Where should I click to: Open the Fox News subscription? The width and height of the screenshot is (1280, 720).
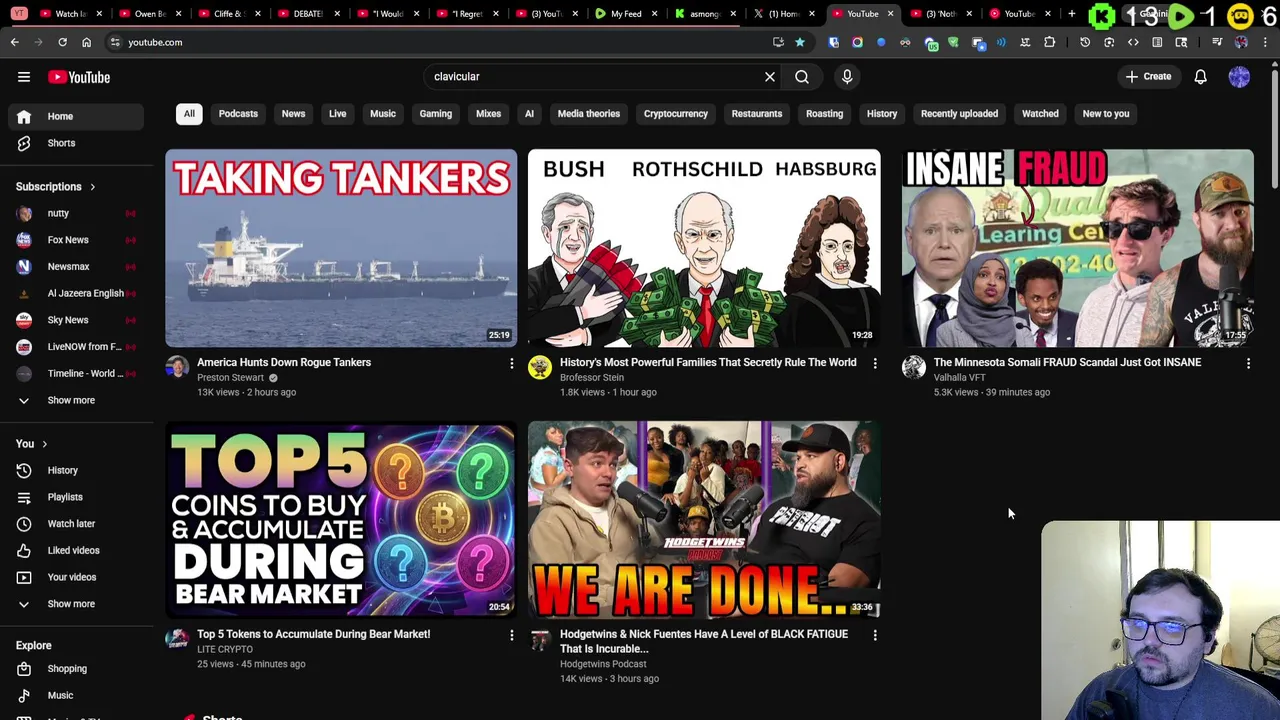pyautogui.click(x=76, y=240)
